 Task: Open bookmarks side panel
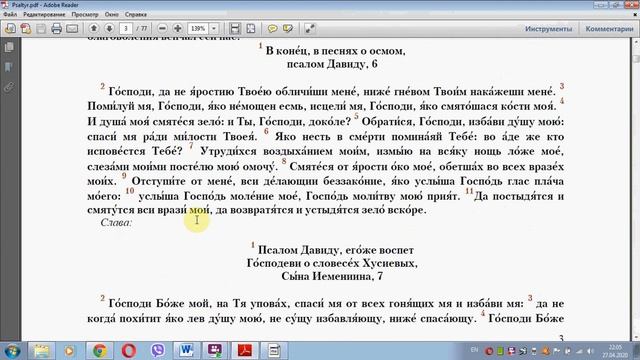click(x=9, y=67)
